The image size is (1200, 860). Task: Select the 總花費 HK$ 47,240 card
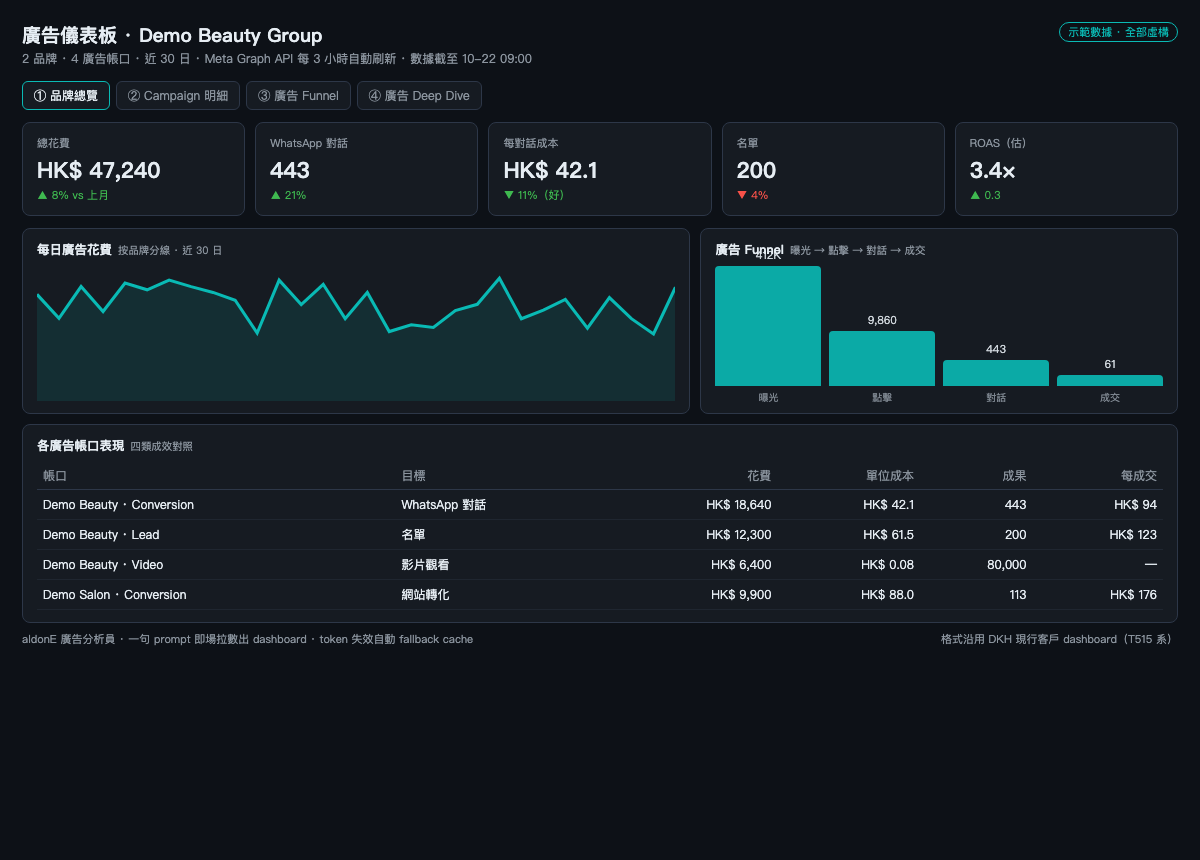point(133,169)
